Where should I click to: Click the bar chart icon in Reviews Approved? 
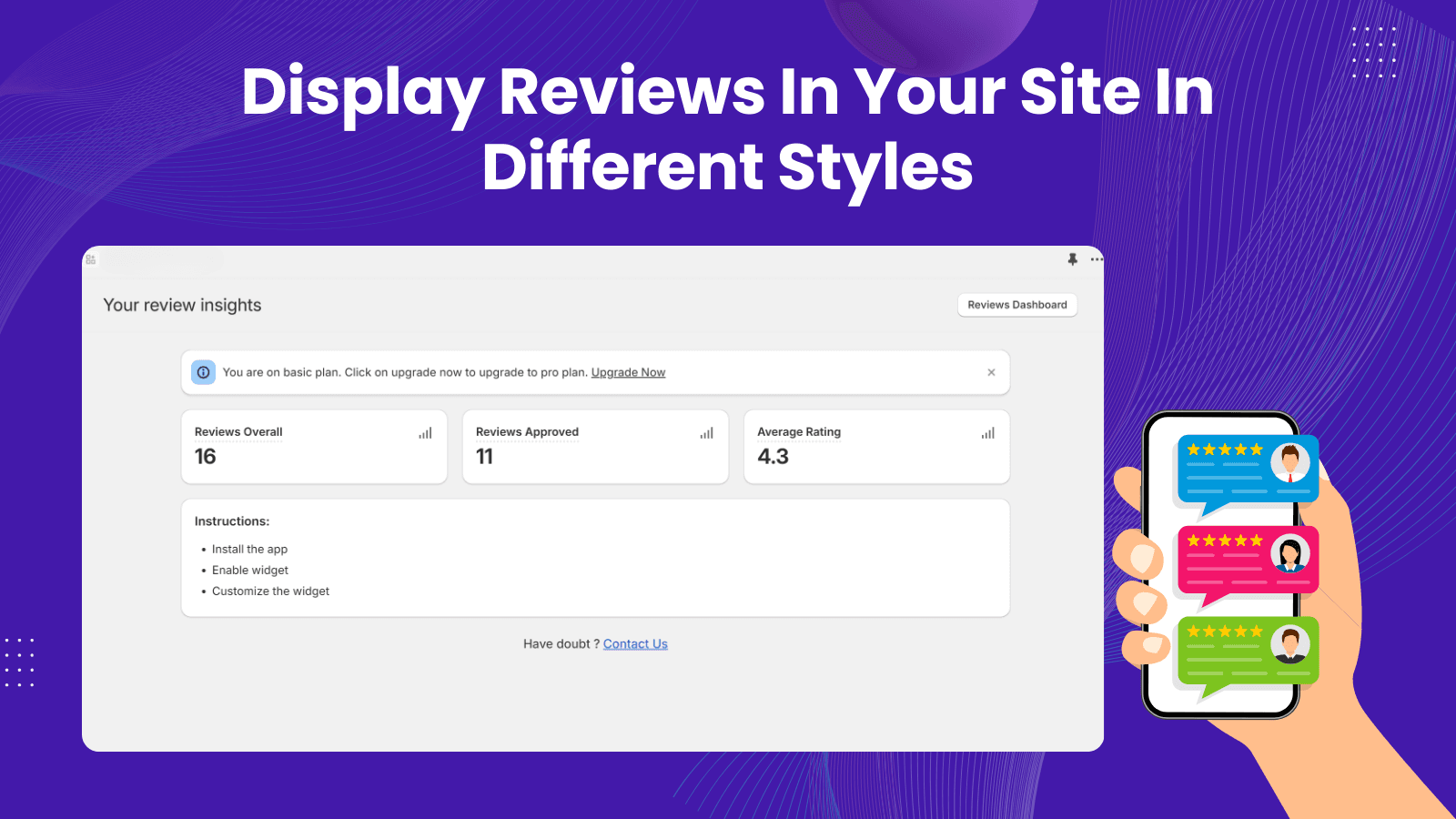click(x=706, y=433)
